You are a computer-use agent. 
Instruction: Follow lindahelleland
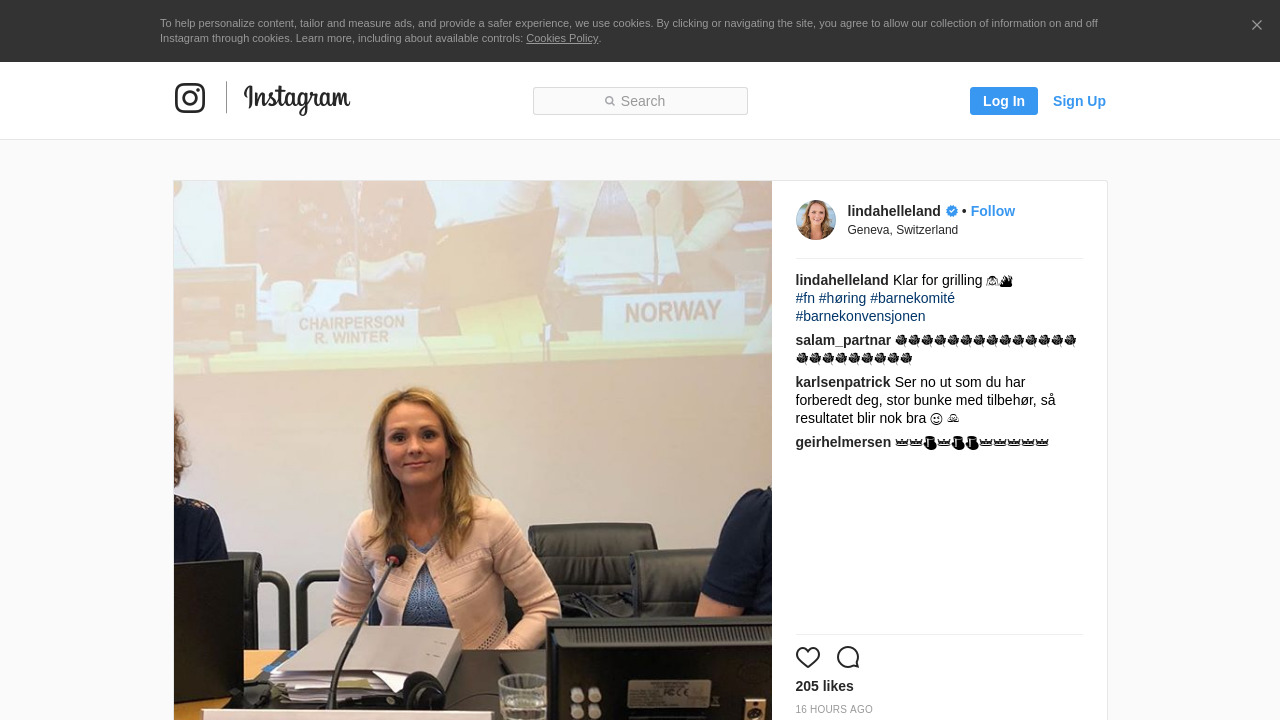pos(993,211)
